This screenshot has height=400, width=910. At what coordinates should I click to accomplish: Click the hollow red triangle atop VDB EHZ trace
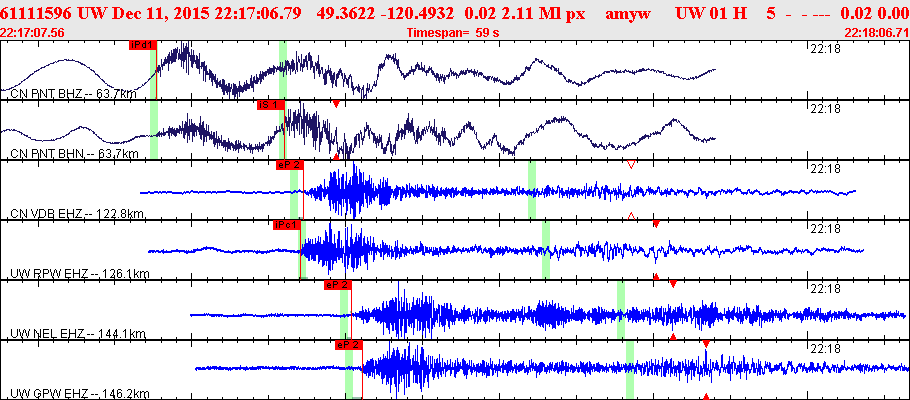click(x=632, y=165)
